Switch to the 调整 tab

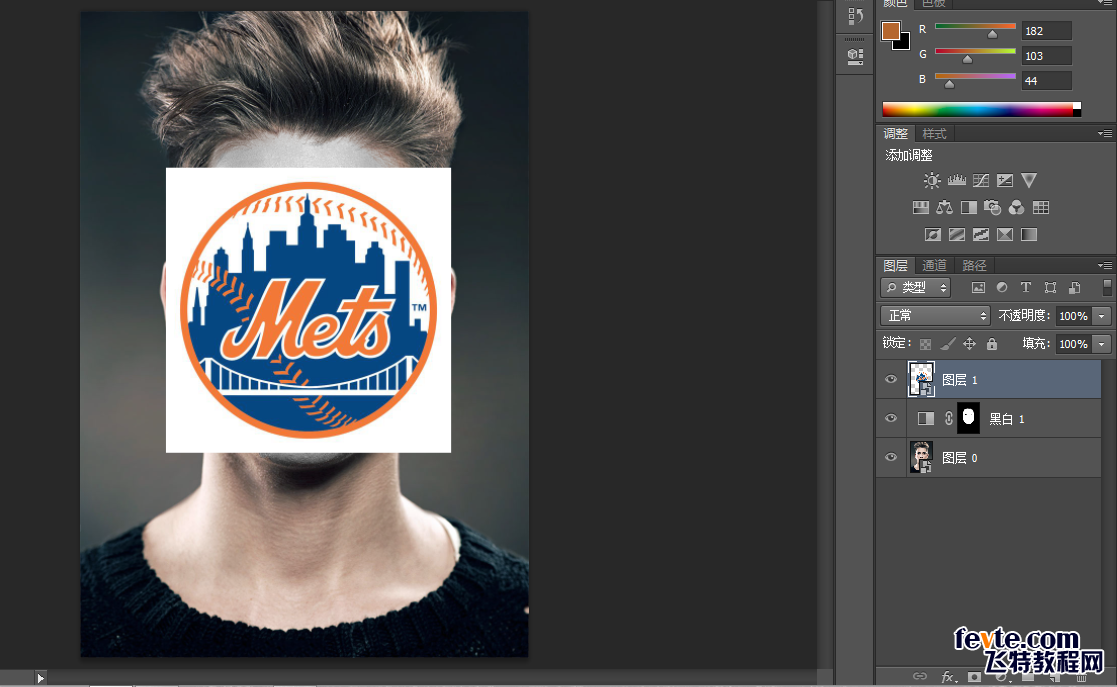pos(895,133)
